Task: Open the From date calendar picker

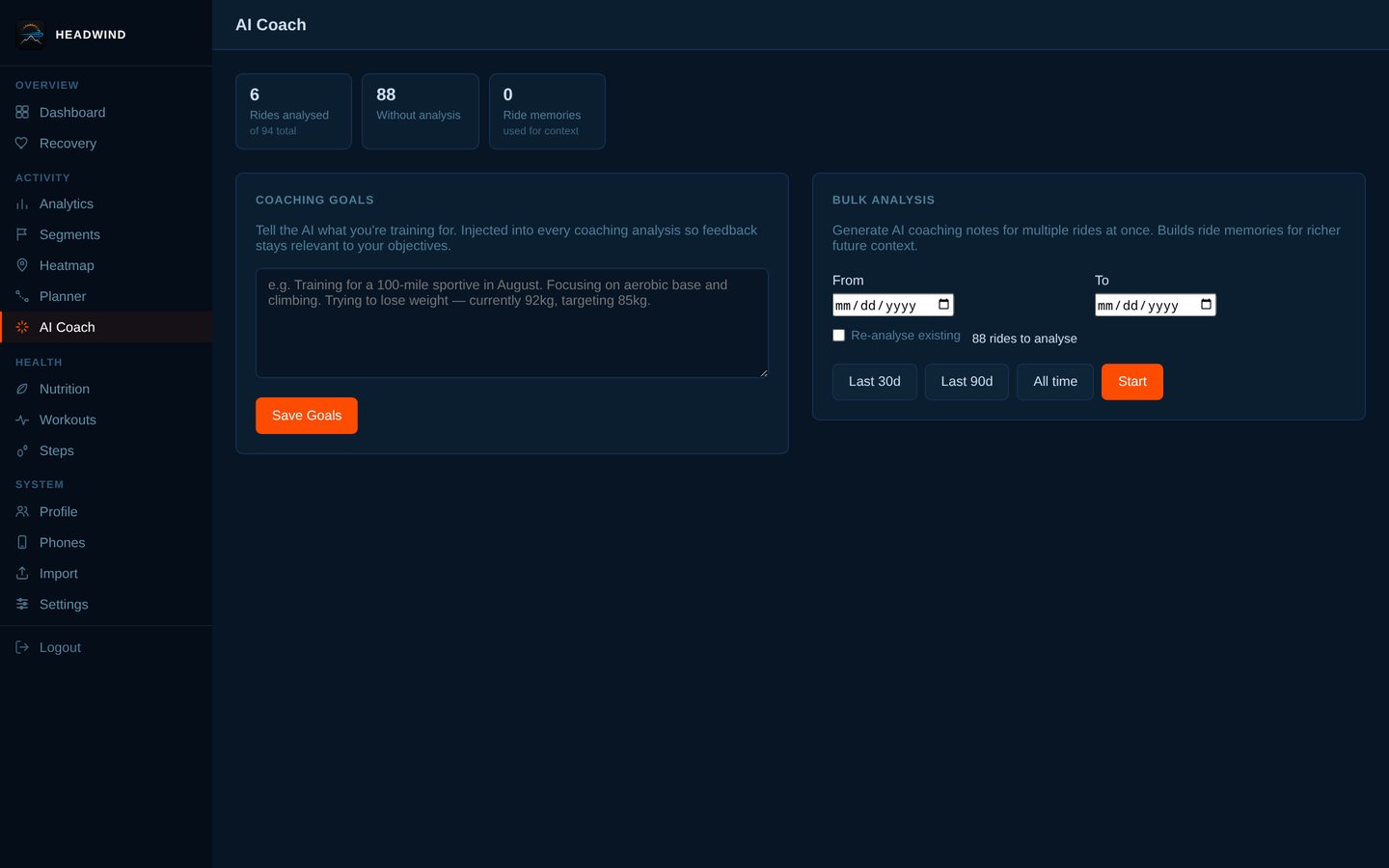Action: tap(943, 305)
